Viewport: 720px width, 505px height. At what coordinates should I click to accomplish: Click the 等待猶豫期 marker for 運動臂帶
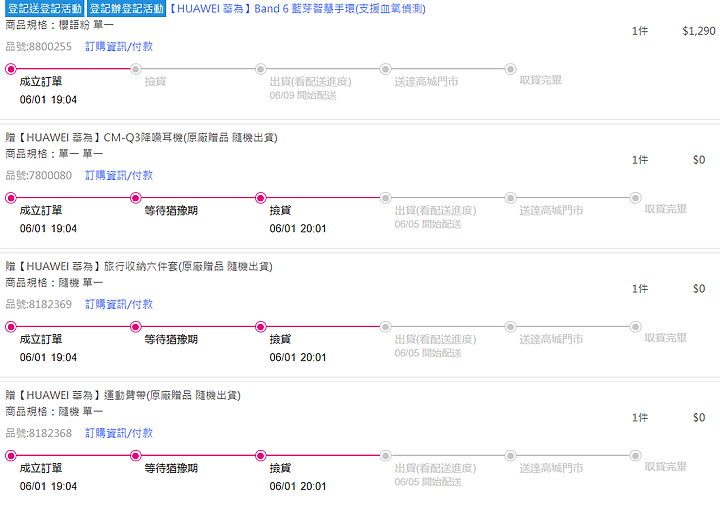coord(135,456)
